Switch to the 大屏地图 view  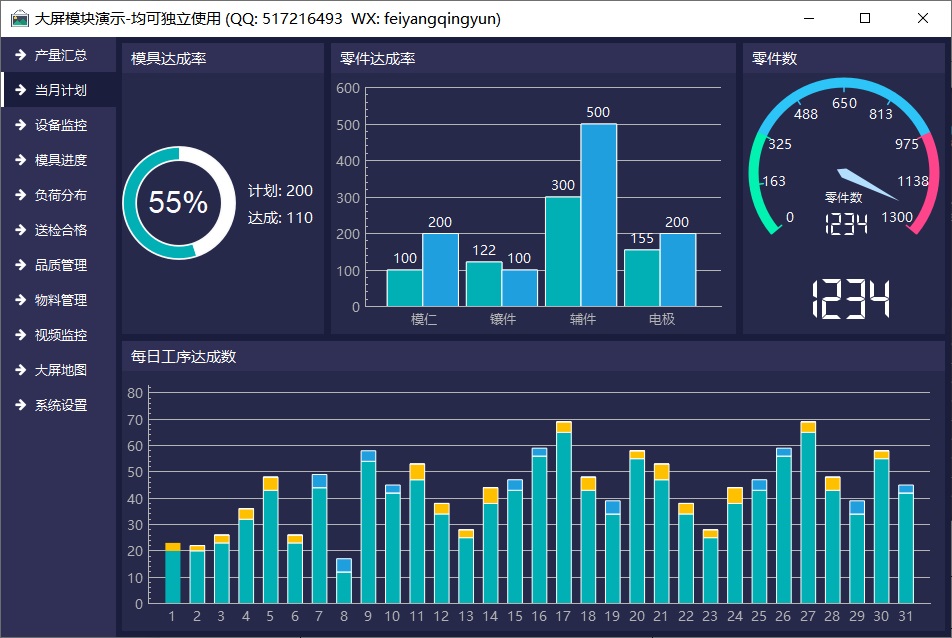click(60, 370)
